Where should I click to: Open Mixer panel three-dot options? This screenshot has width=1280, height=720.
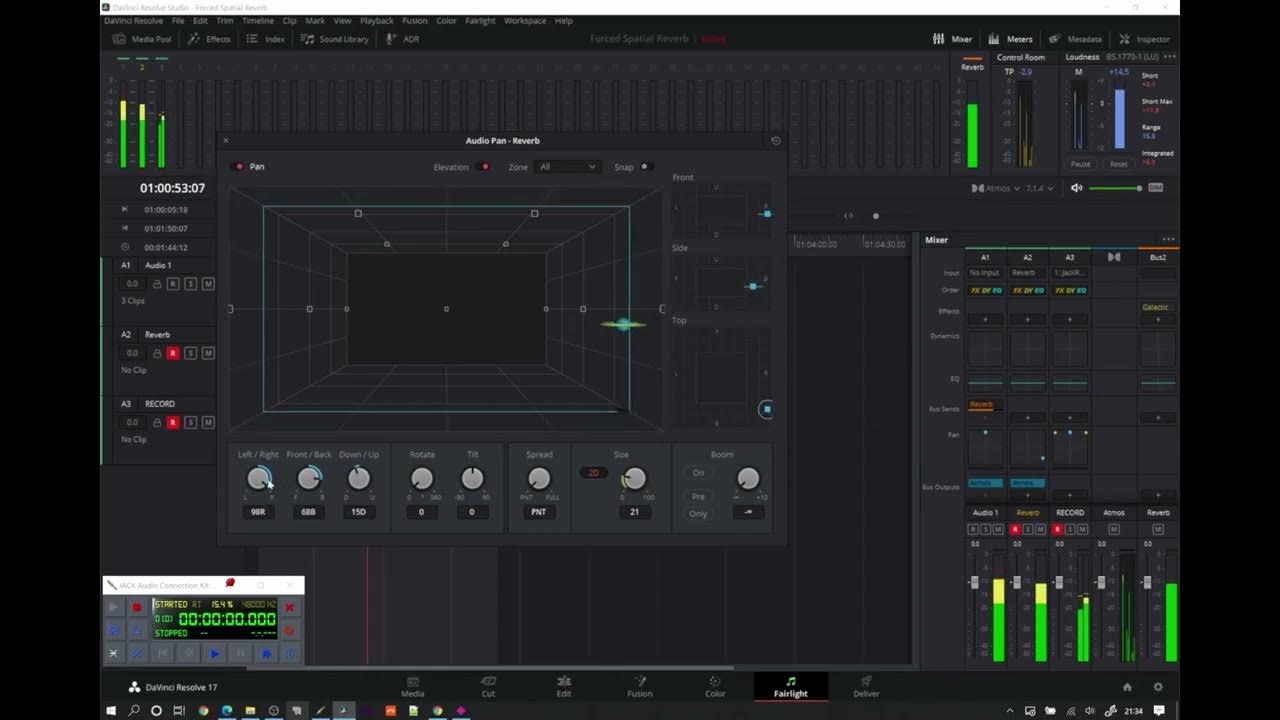click(x=1168, y=240)
